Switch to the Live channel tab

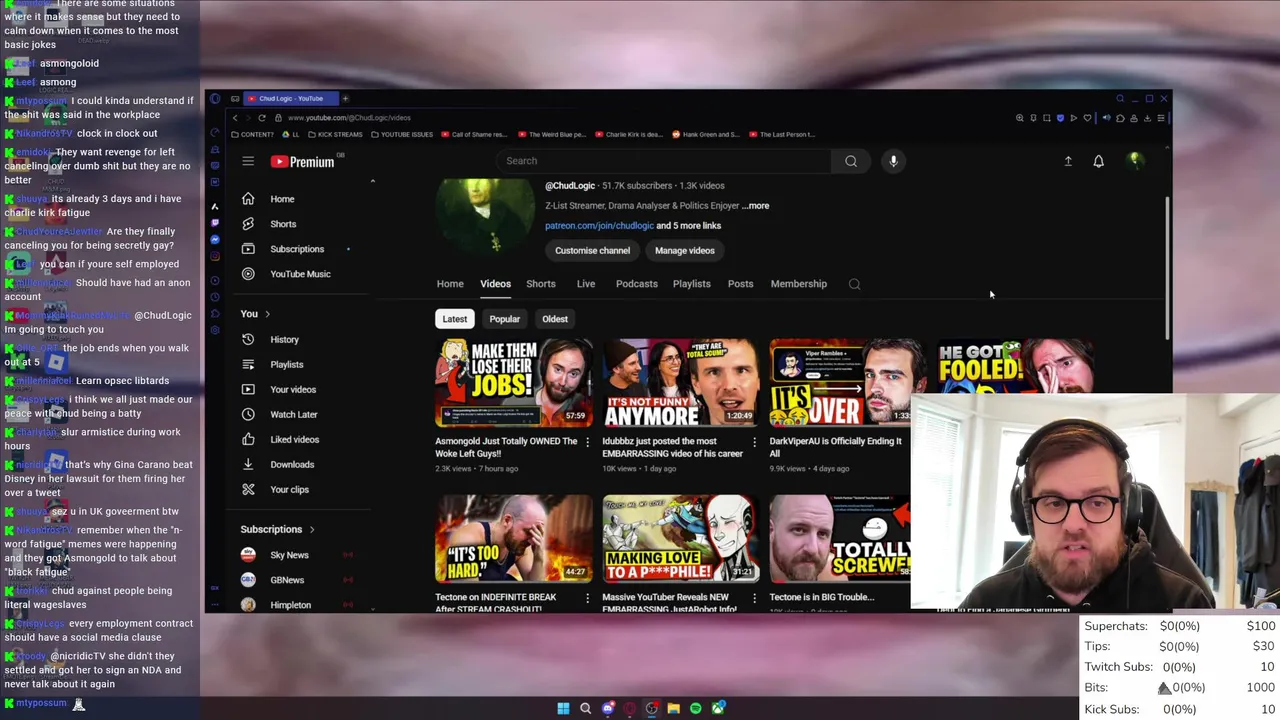pyautogui.click(x=586, y=284)
